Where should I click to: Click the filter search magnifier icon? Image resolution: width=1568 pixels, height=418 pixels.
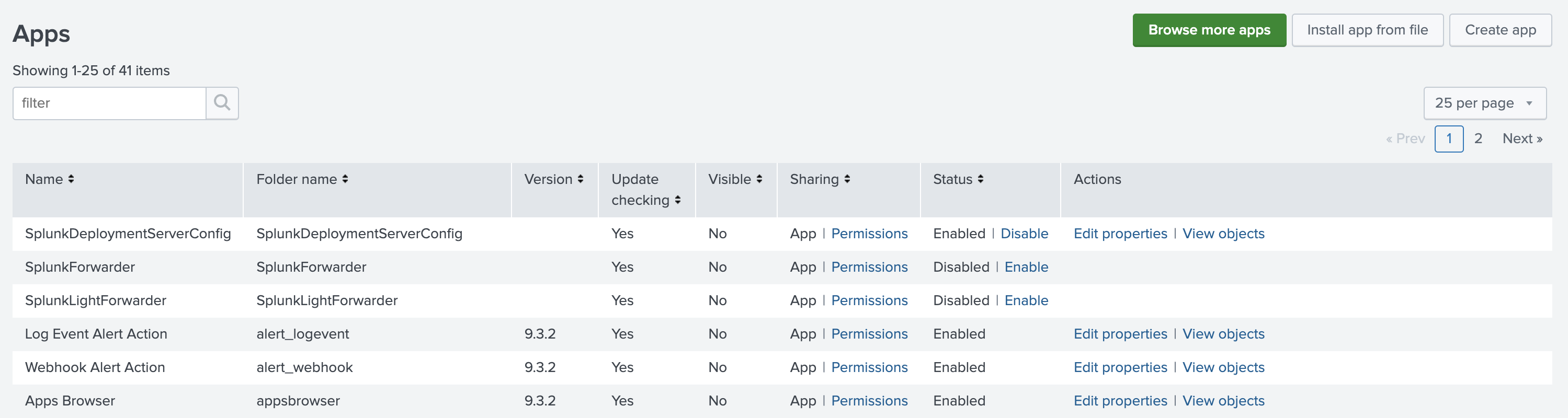click(x=222, y=103)
